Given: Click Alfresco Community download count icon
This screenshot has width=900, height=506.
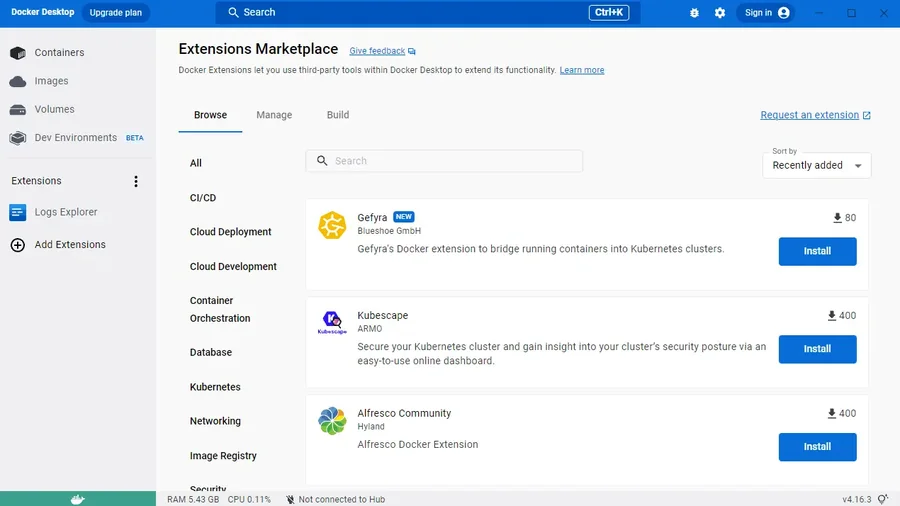Looking at the screenshot, I should tap(832, 414).
